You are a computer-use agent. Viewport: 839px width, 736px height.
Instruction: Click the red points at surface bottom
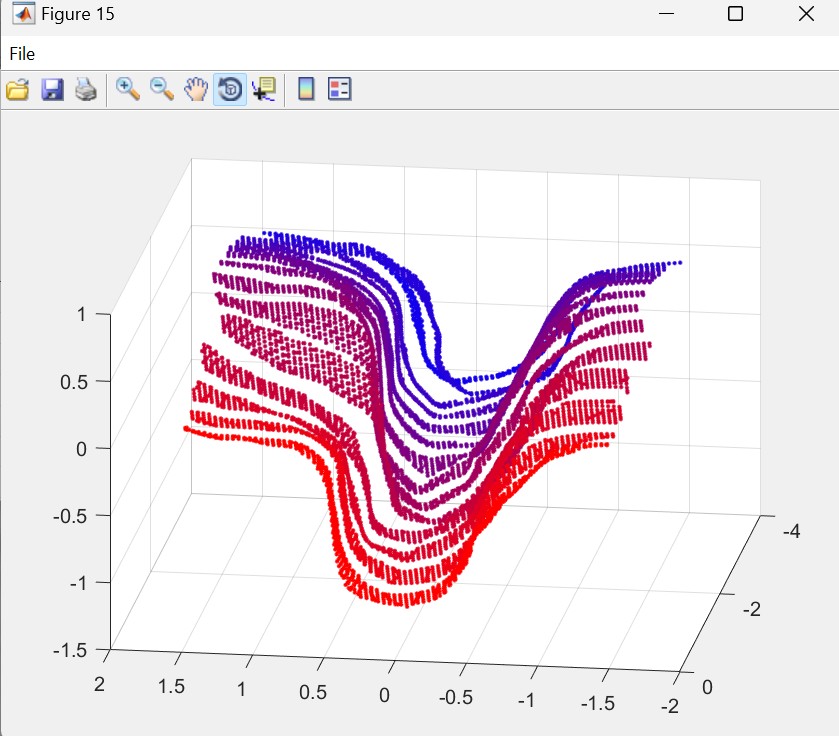click(x=390, y=596)
